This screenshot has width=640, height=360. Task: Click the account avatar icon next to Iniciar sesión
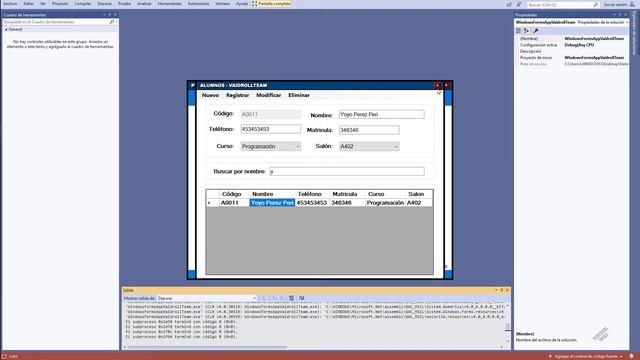pos(631,5)
